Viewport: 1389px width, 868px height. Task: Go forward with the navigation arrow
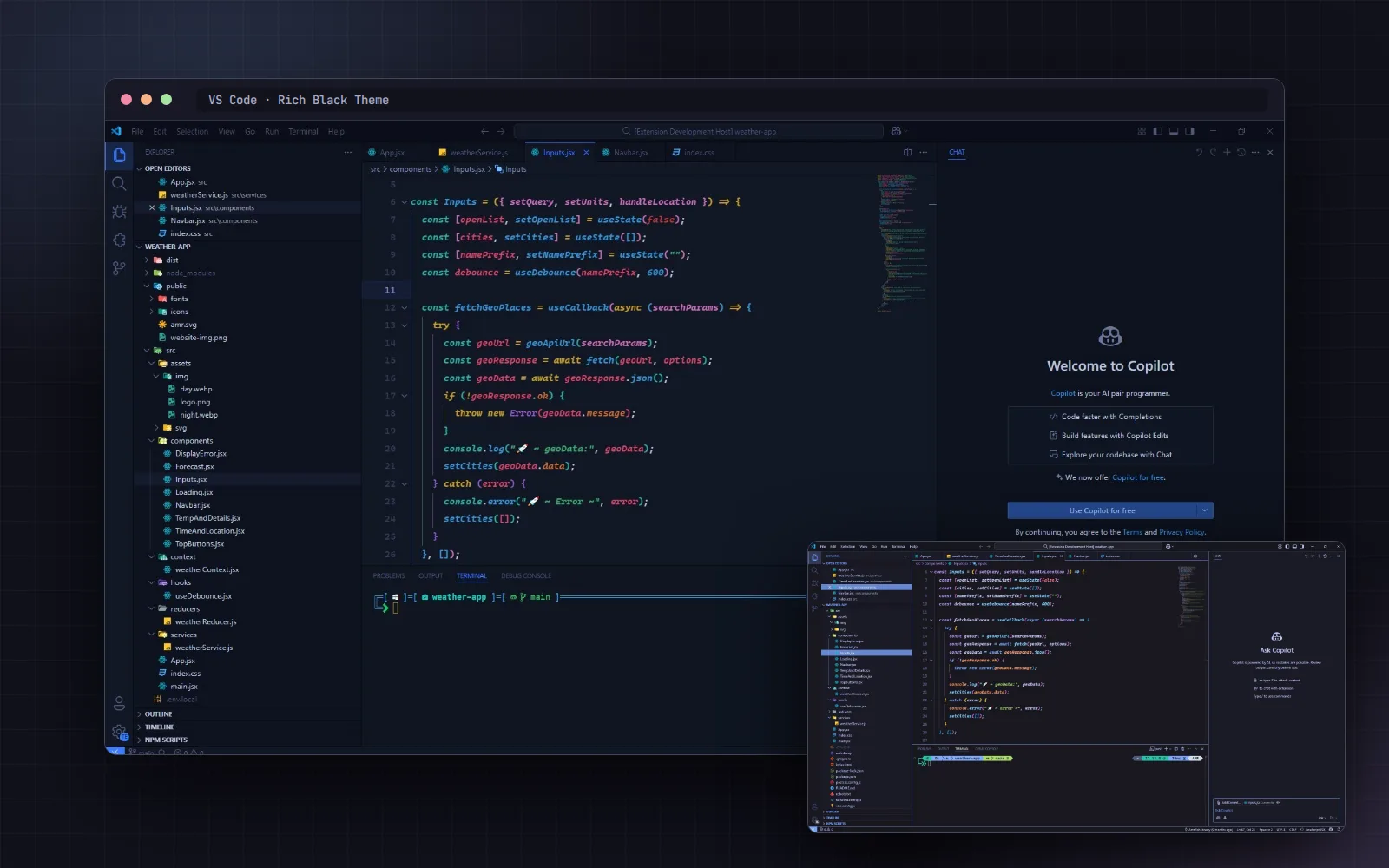pos(501,131)
